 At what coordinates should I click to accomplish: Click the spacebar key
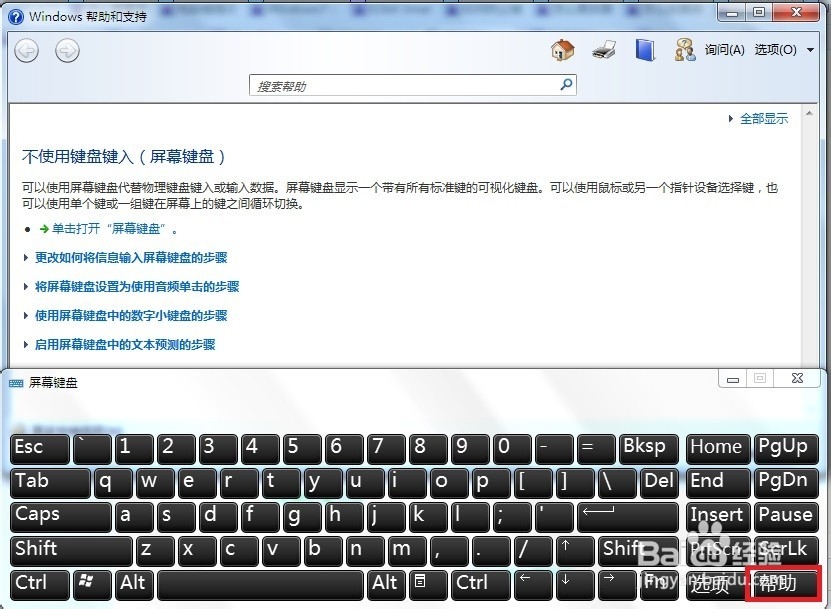coord(261,585)
